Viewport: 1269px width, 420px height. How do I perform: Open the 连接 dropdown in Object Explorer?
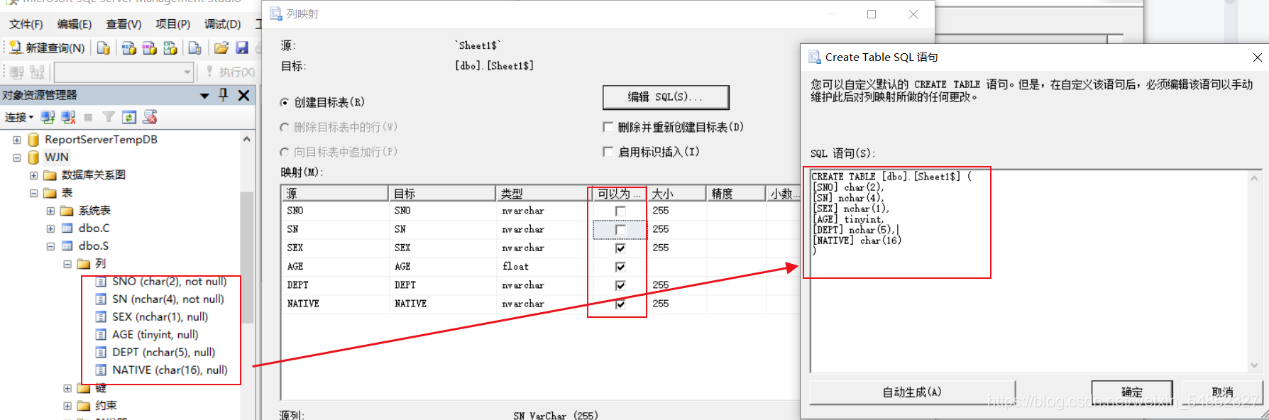(19, 117)
